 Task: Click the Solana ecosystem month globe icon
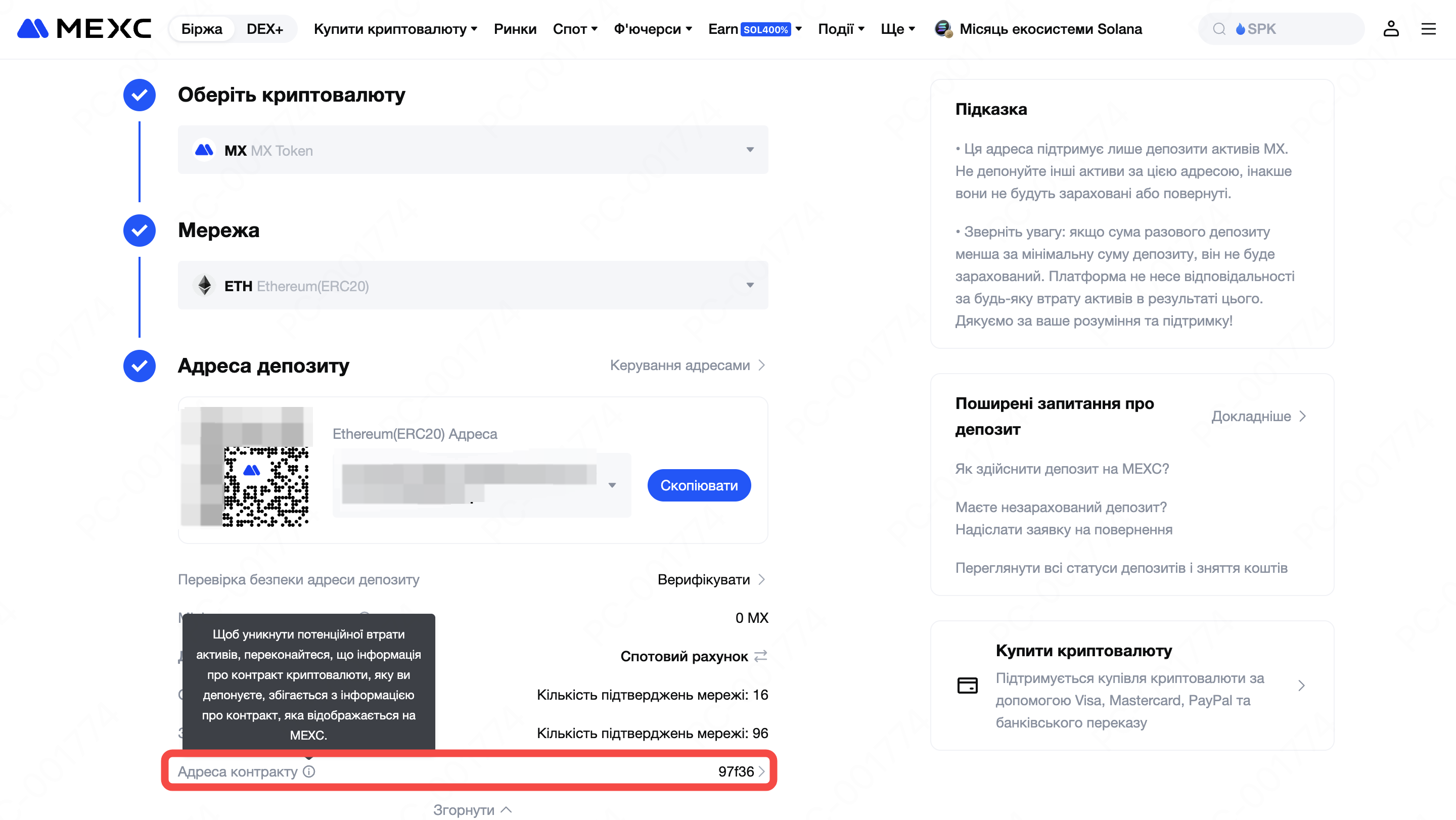click(943, 29)
